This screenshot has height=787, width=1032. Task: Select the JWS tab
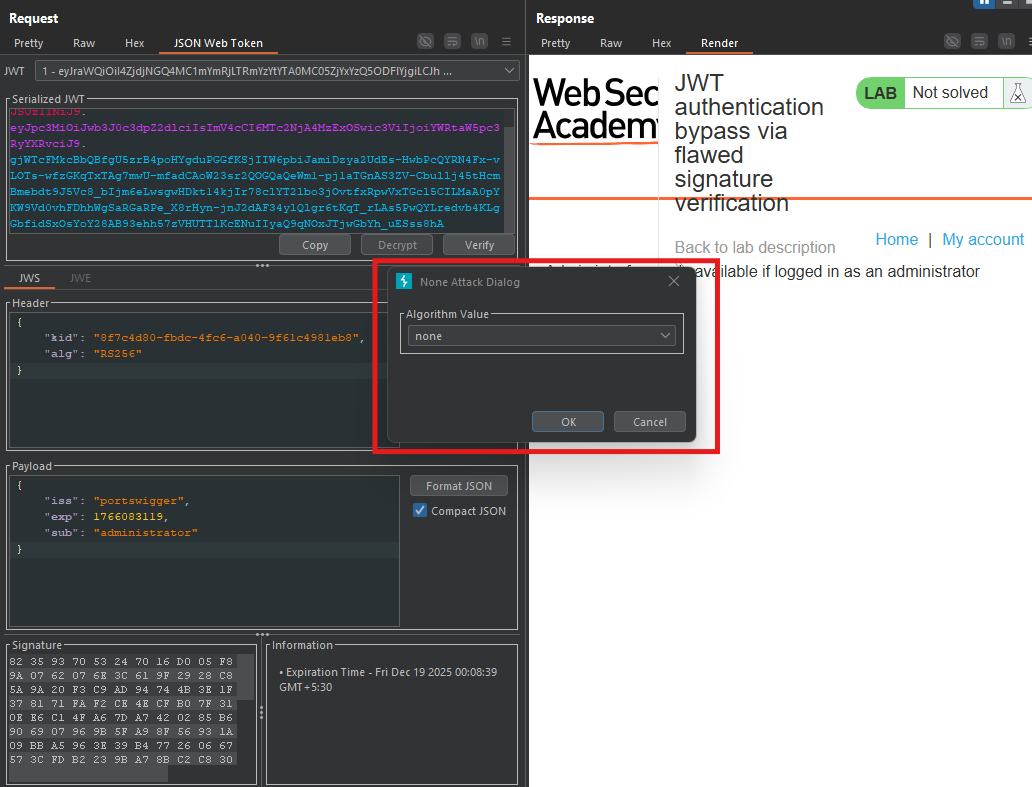coord(29,278)
